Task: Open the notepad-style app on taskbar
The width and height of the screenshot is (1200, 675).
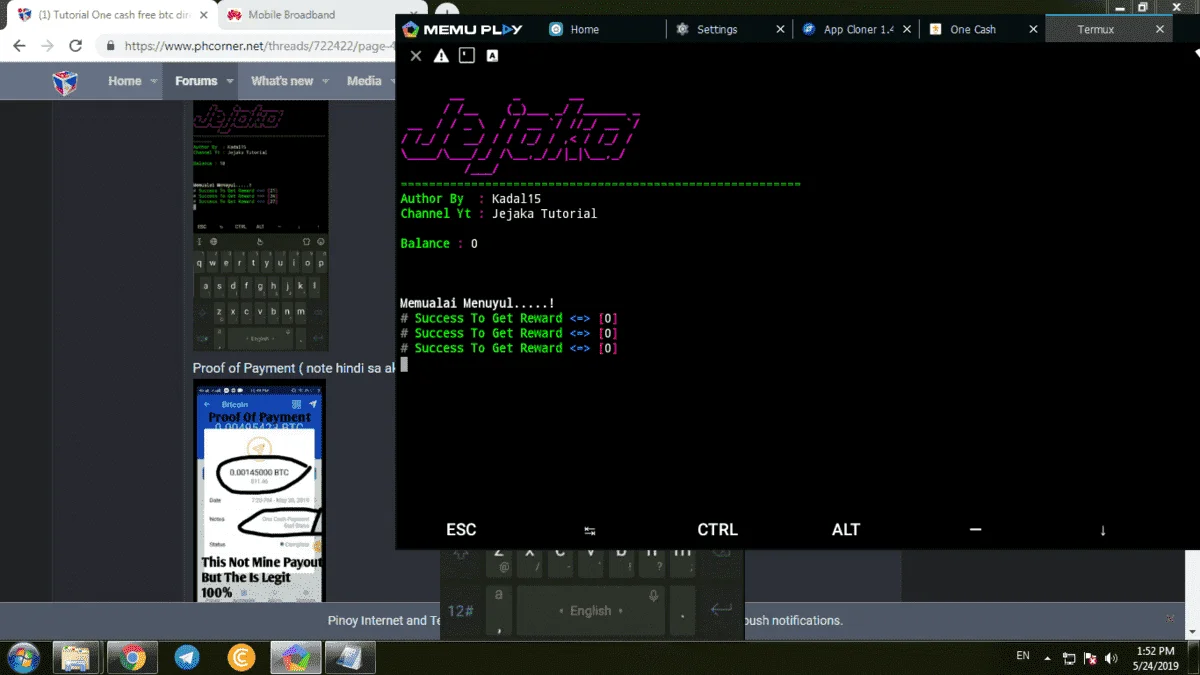Action: 350,658
